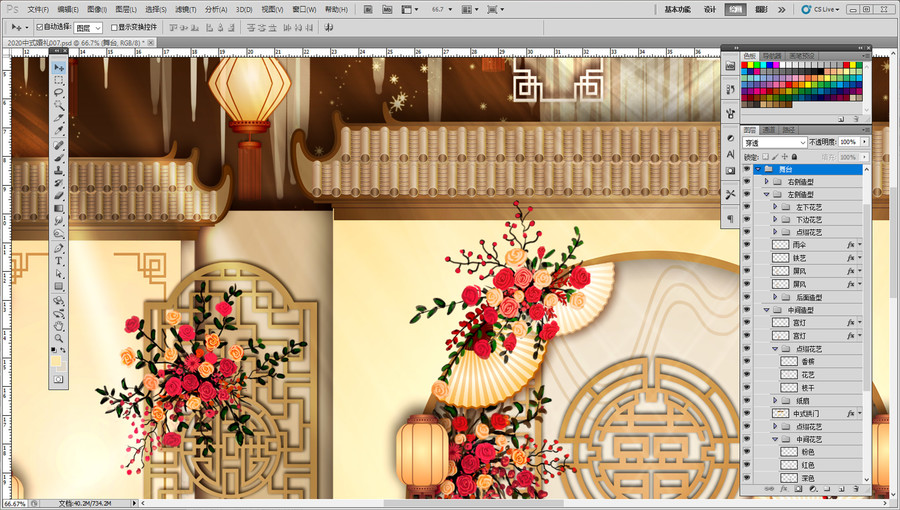Click the Auto-Align Layers icon in the options bar
The image size is (900, 510).
coord(328,27)
